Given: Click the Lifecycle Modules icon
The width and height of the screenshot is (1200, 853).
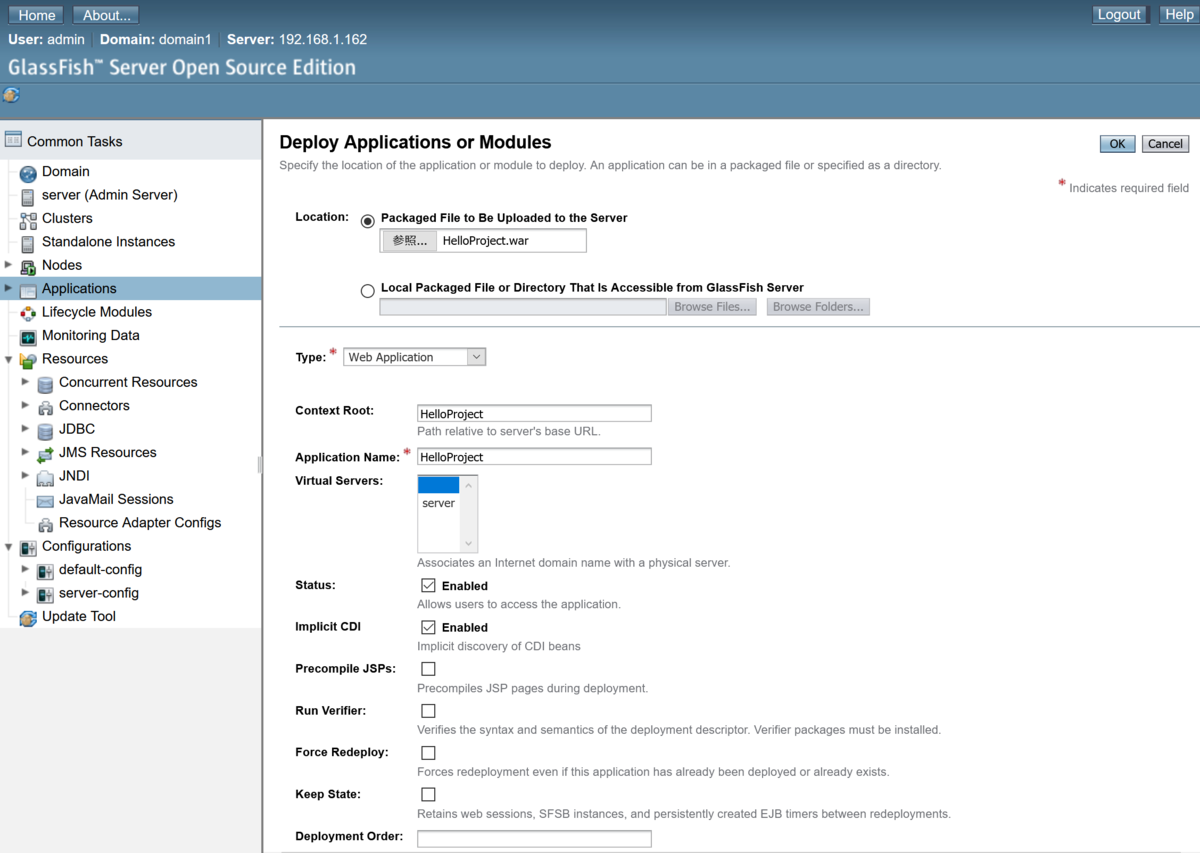Looking at the screenshot, I should click(x=28, y=312).
